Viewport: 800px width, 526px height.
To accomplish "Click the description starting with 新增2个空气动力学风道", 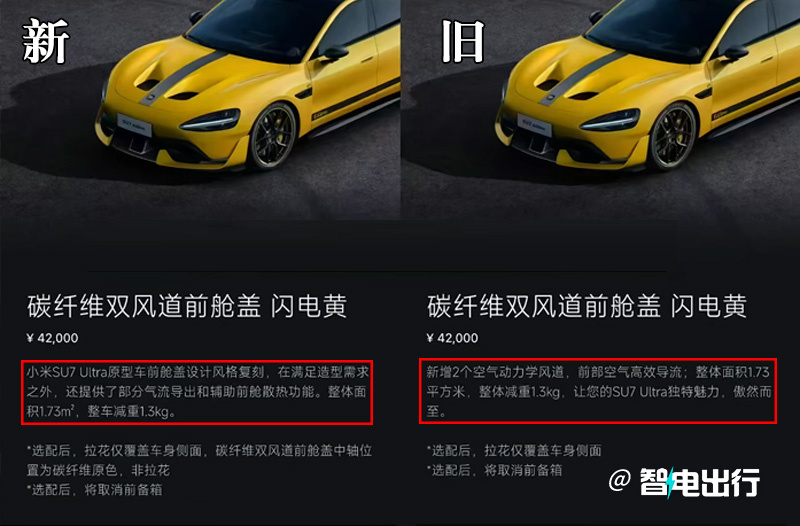I will (x=598, y=391).
